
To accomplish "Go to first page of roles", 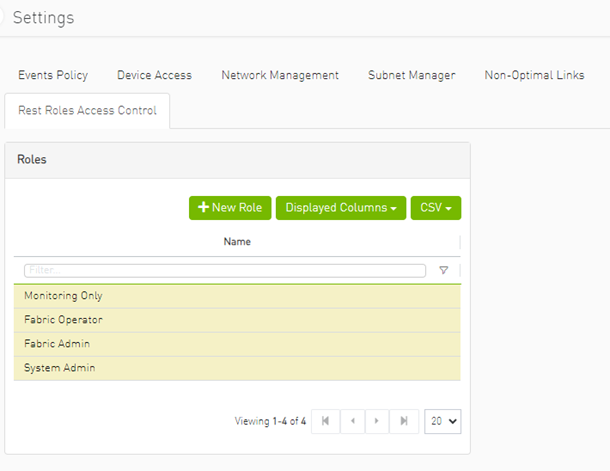I will [325, 421].
